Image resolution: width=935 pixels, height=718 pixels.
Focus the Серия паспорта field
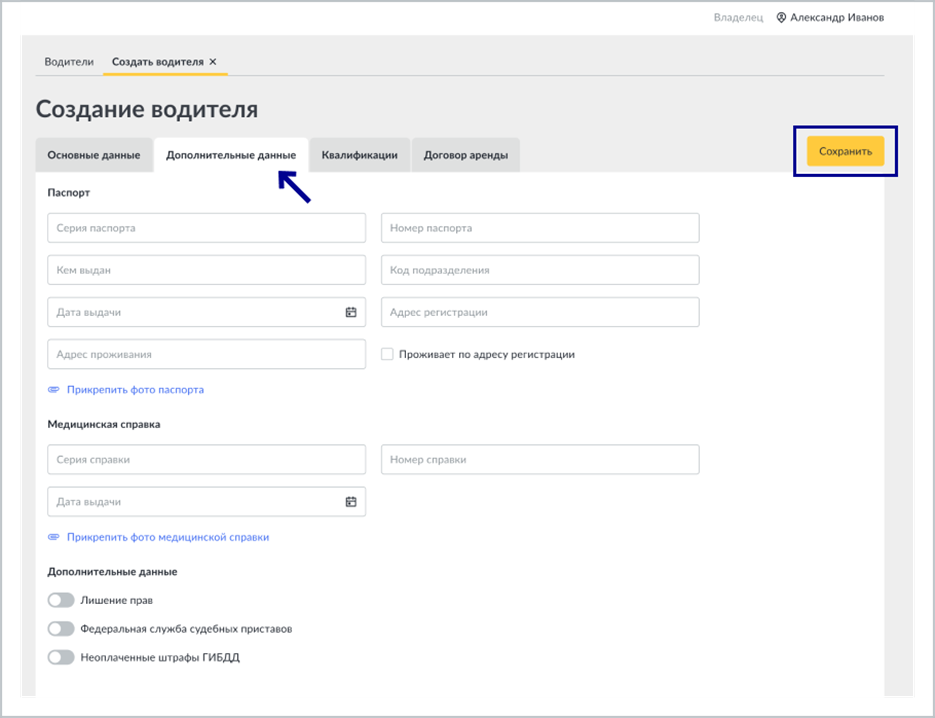[x=206, y=228]
